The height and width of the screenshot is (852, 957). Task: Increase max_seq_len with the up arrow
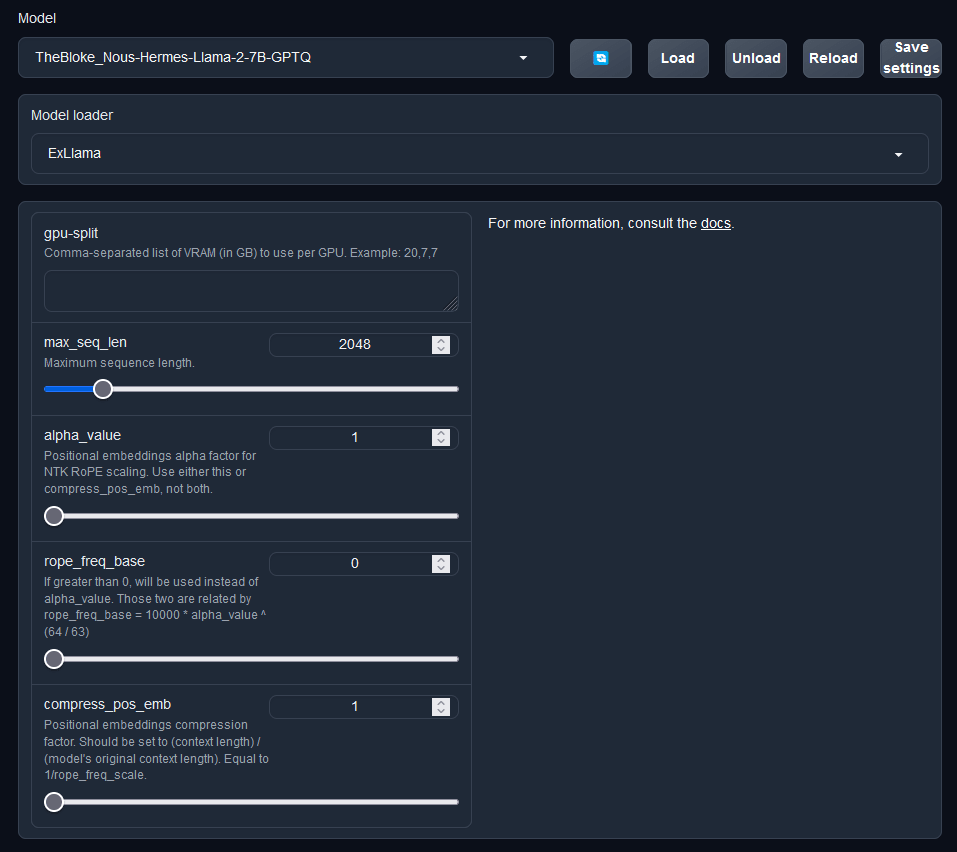(441, 340)
